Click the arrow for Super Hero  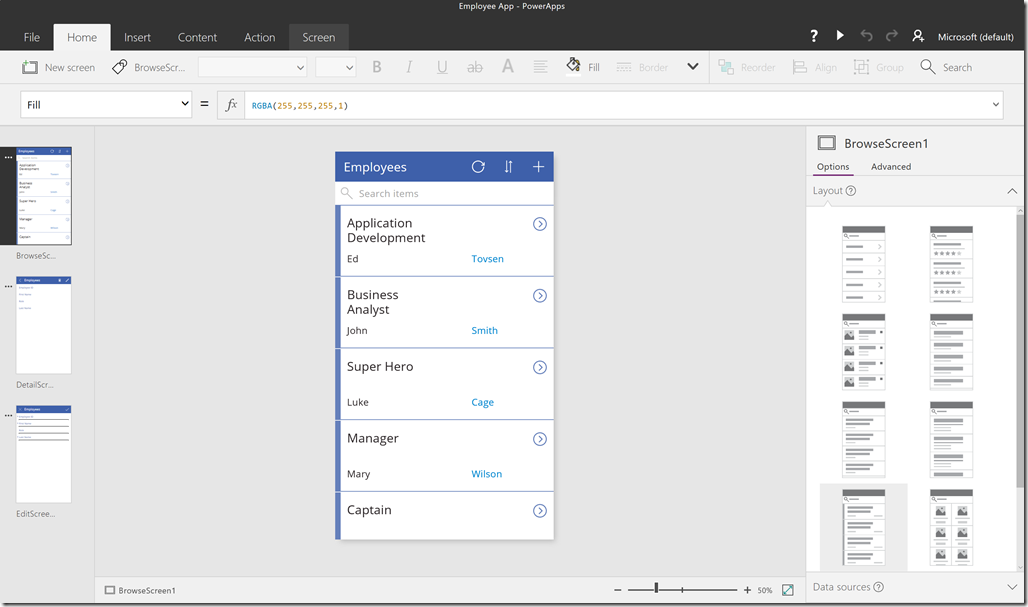540,367
